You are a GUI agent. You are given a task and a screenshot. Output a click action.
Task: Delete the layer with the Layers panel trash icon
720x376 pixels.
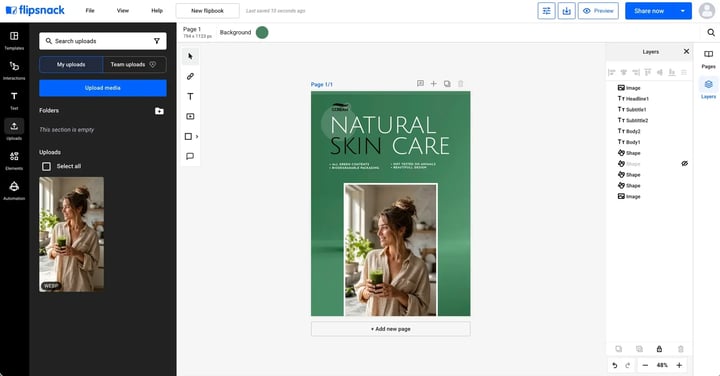681,349
